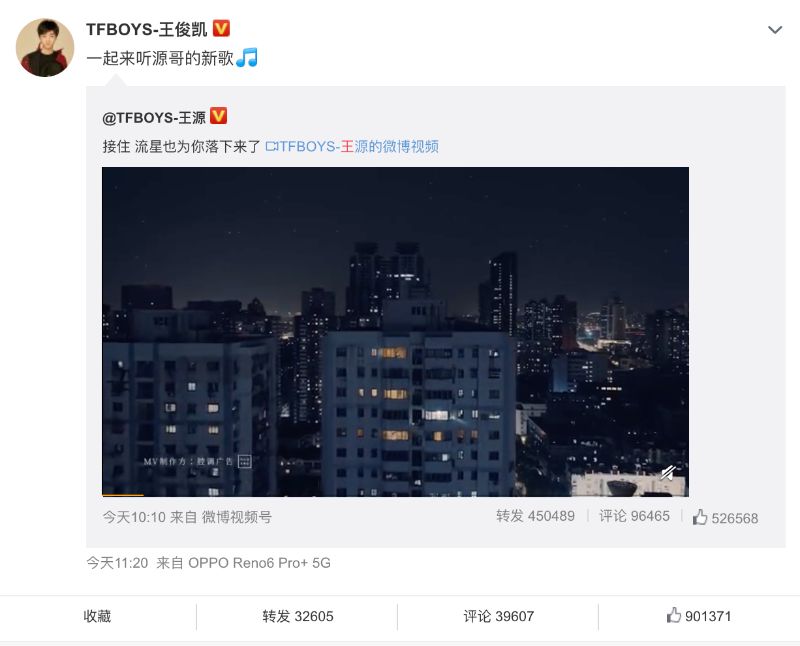Image resolution: width=800 pixels, height=646 pixels.
Task: Toggle the video mute speaker icon
Action: pos(668,473)
